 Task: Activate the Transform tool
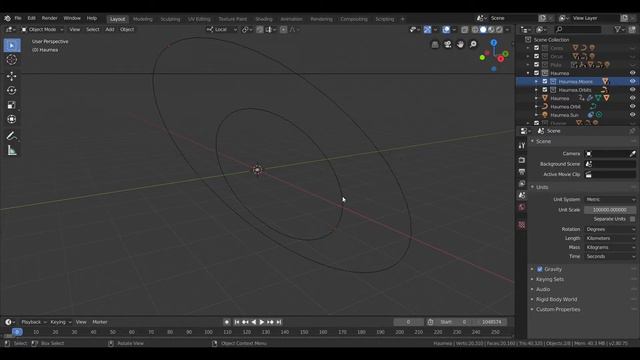(12, 119)
